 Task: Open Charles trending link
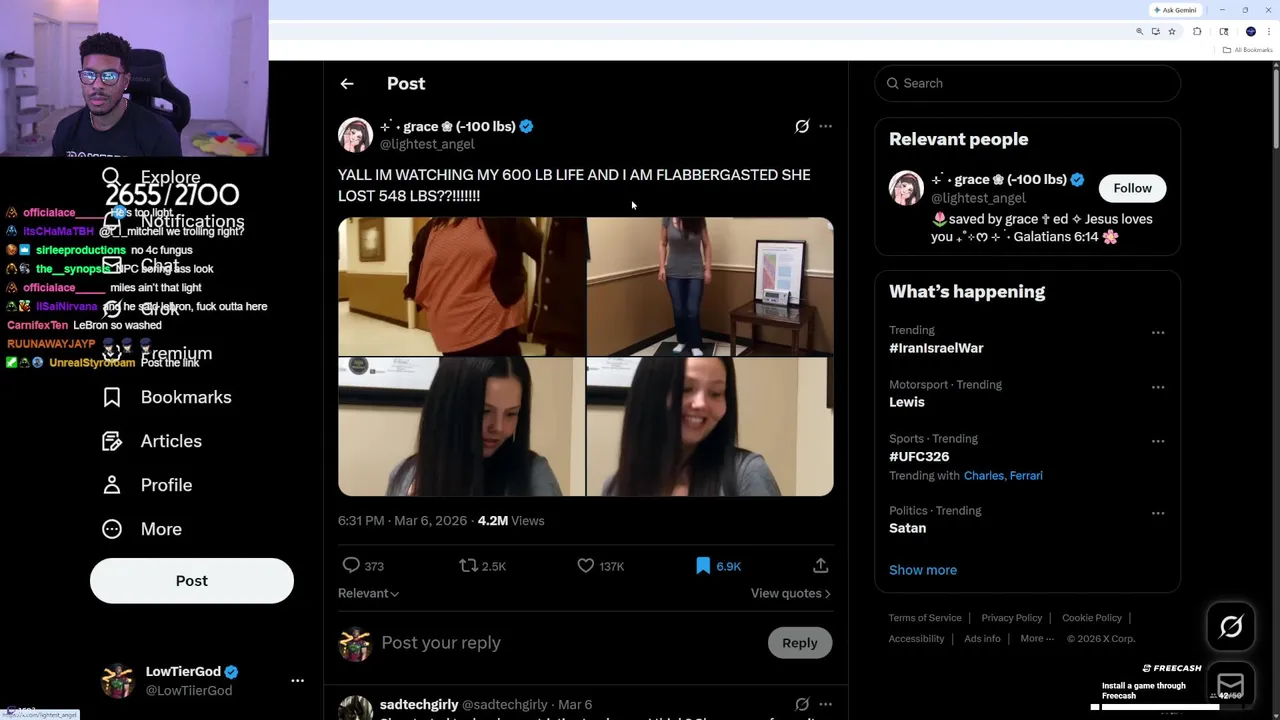pos(983,476)
